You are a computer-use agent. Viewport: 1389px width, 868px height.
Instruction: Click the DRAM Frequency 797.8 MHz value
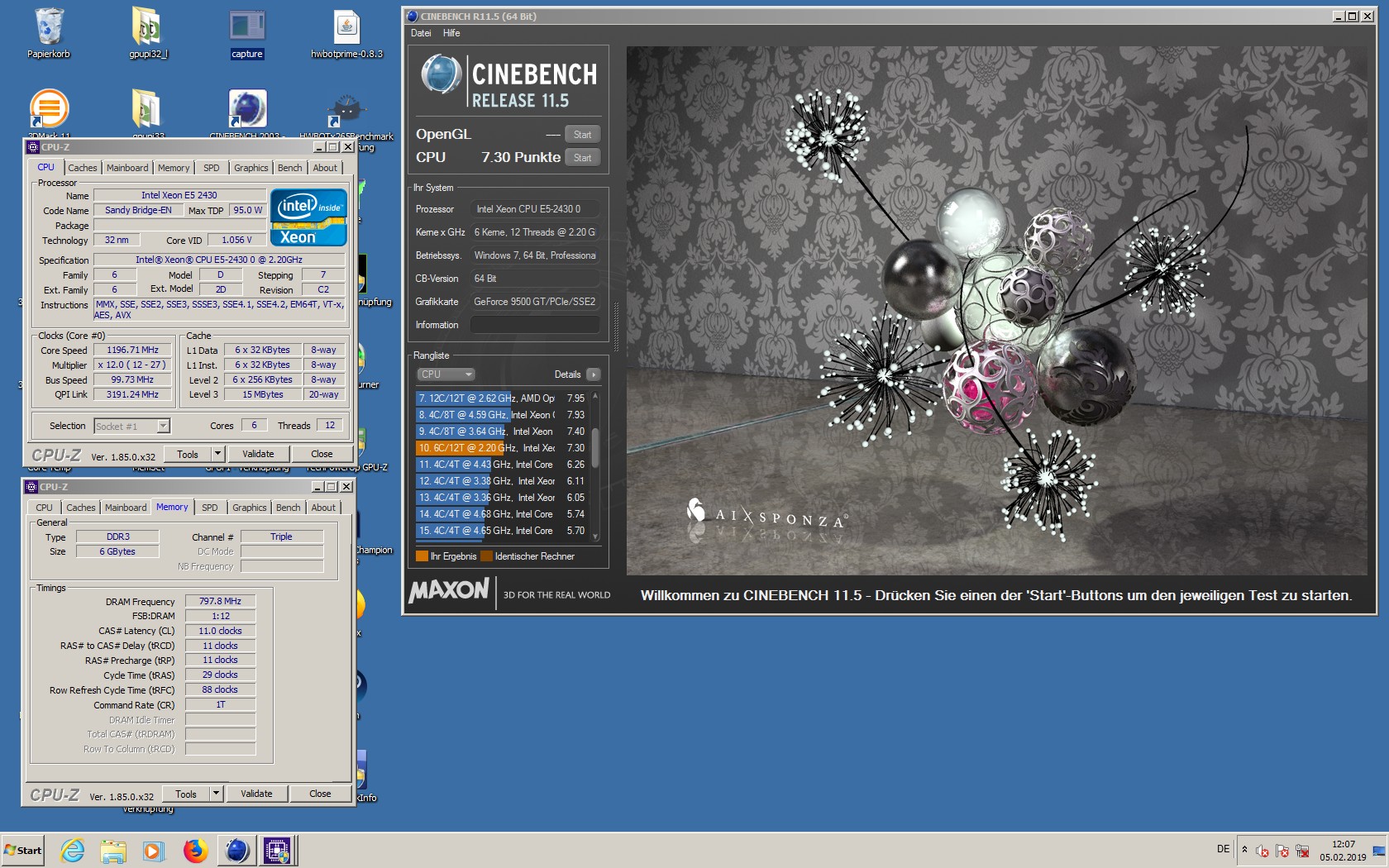point(220,602)
